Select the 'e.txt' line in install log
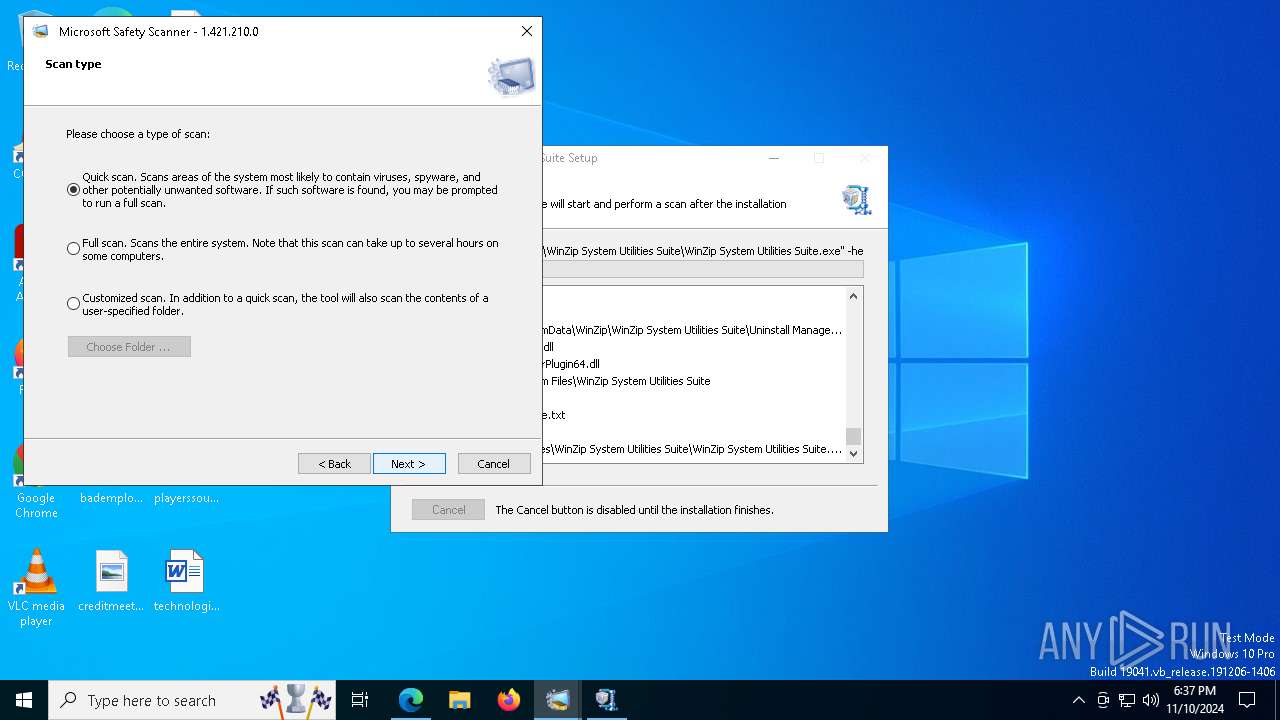This screenshot has height=720, width=1280. pos(554,415)
